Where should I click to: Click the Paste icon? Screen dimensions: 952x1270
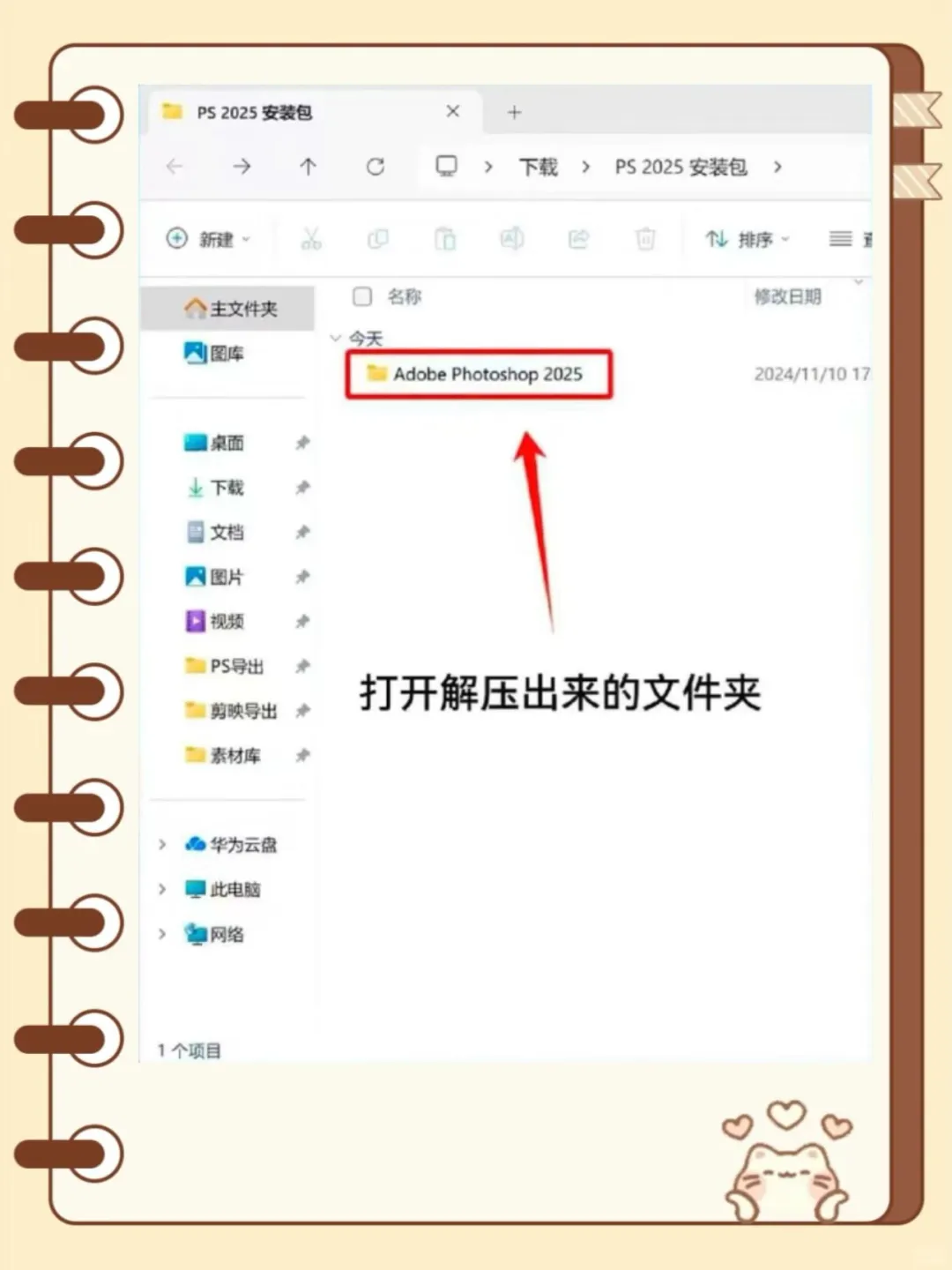445,239
